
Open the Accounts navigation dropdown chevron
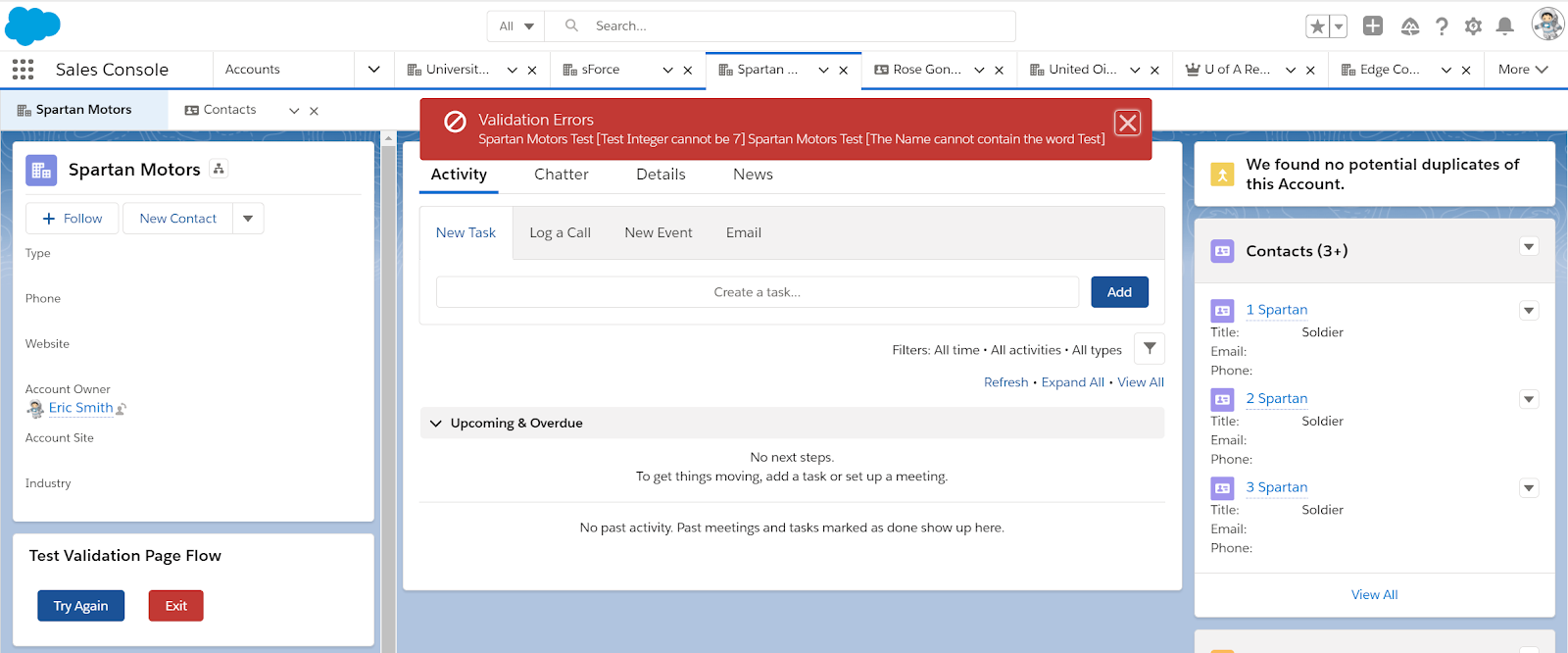click(373, 70)
